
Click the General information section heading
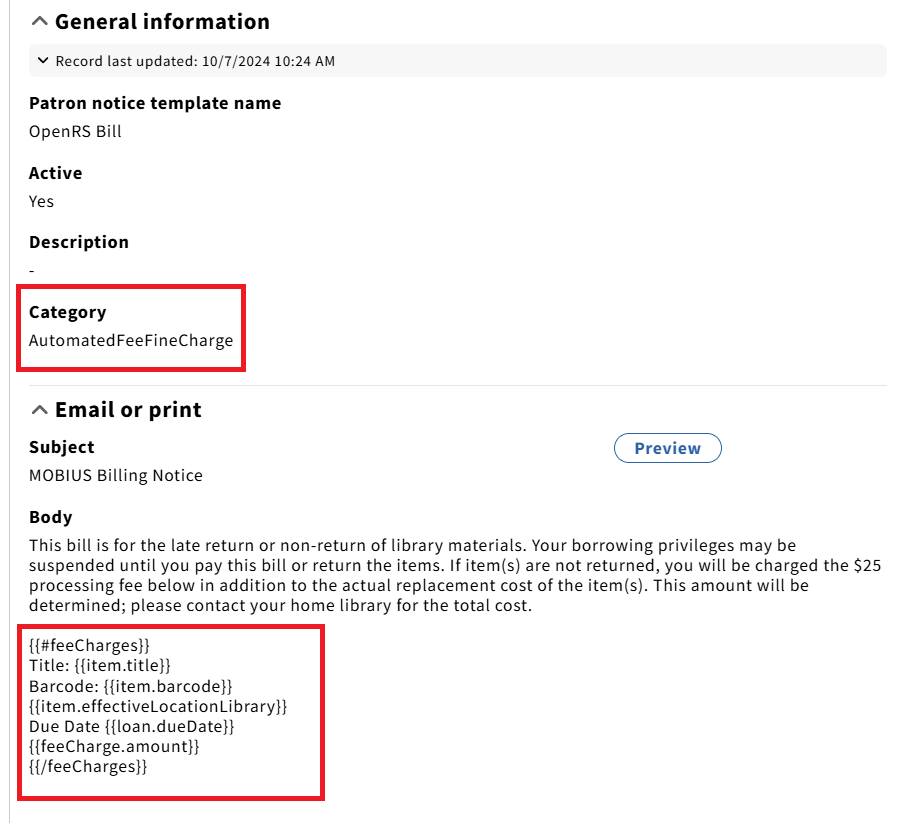coord(162,21)
